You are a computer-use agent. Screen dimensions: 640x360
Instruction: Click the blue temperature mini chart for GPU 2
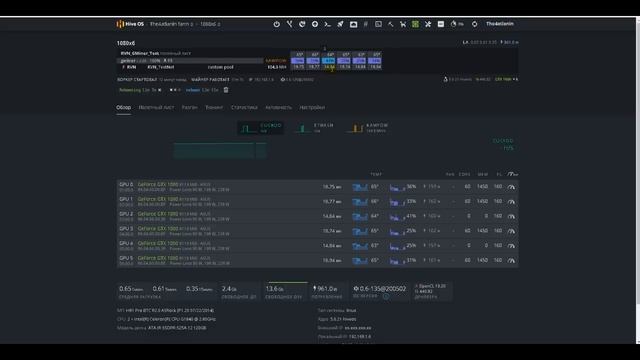(360, 216)
